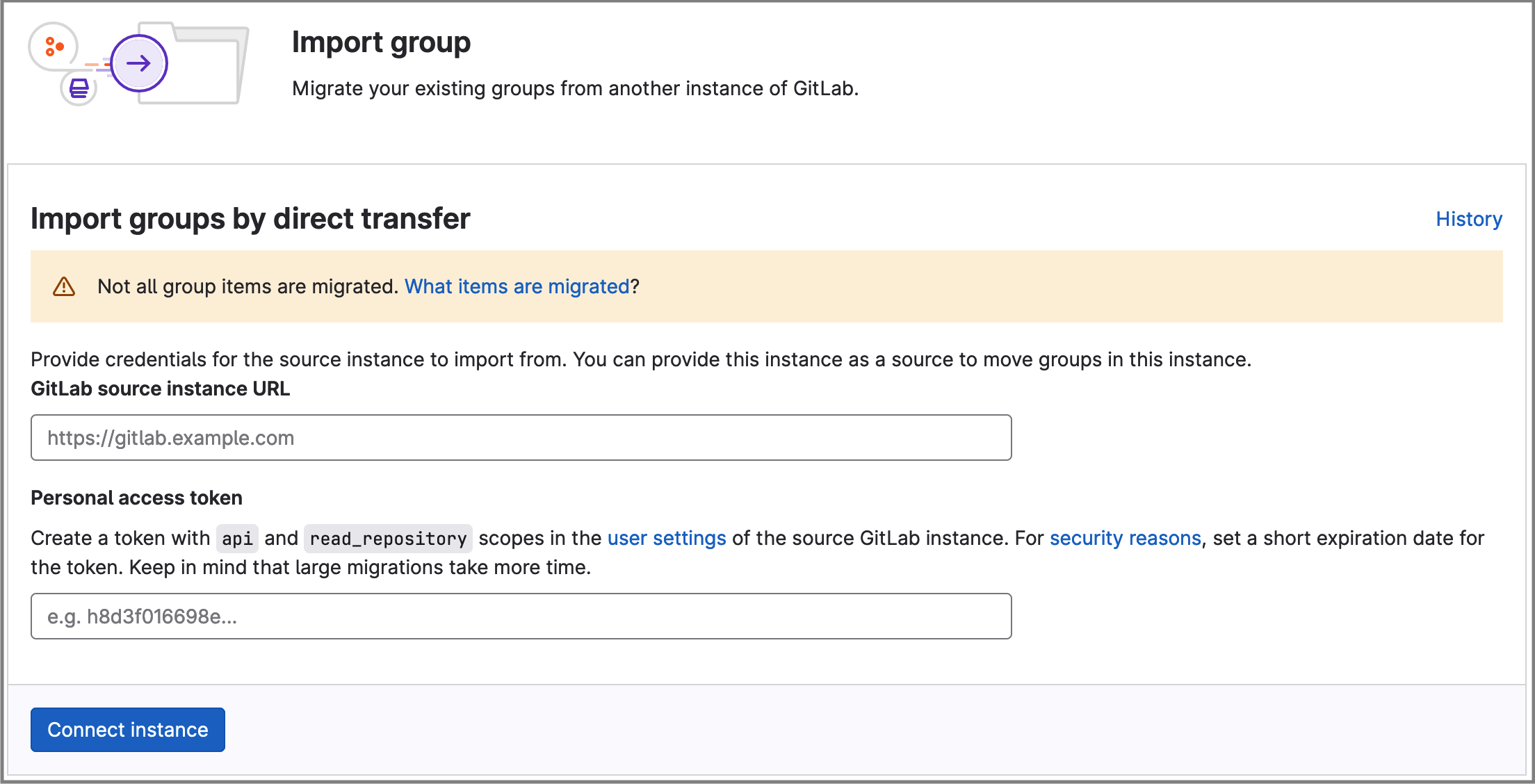This screenshot has height=784, width=1535.
Task: Click the warning triangle icon in alert
Action: (64, 286)
